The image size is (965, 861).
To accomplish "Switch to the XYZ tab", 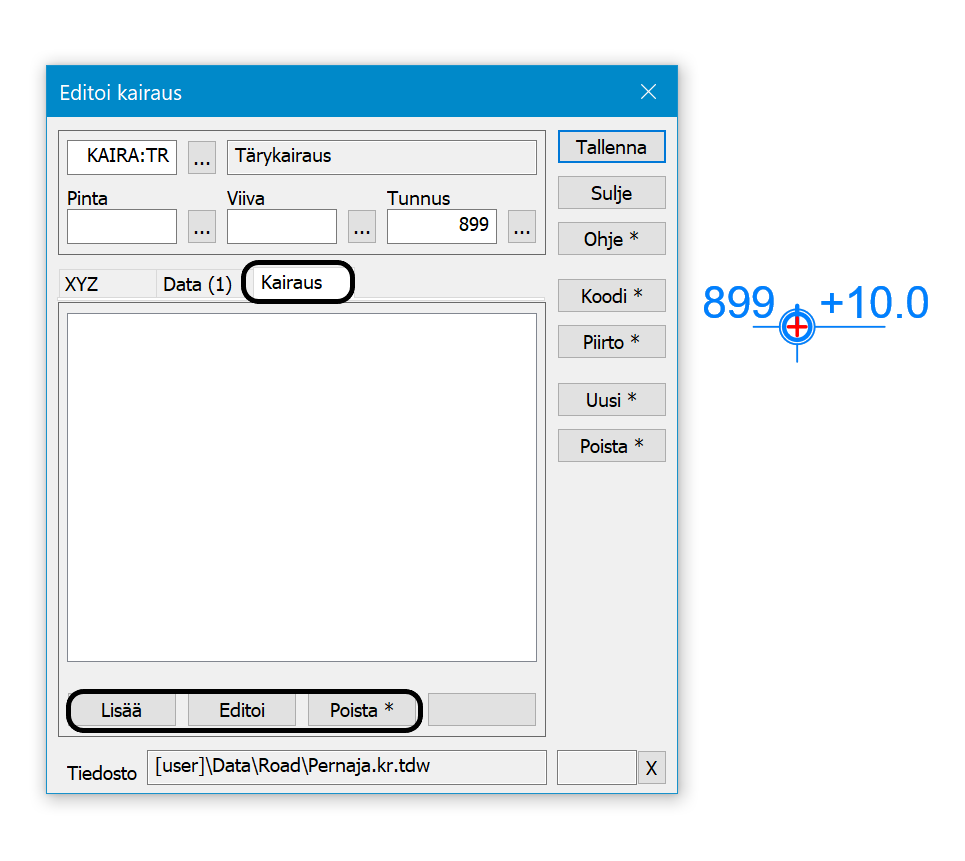I will [82, 284].
